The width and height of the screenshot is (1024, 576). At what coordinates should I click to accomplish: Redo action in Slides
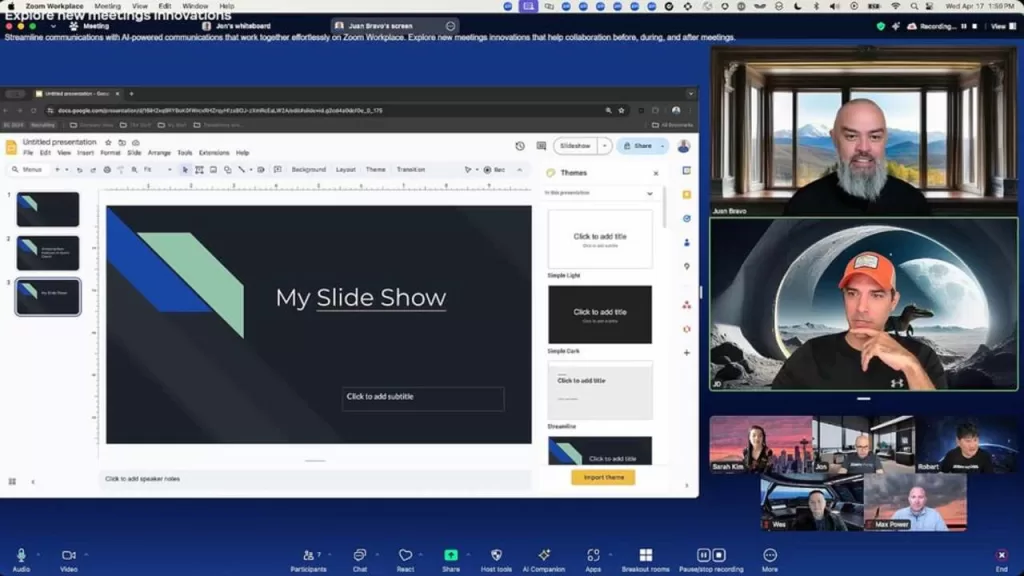[x=93, y=170]
